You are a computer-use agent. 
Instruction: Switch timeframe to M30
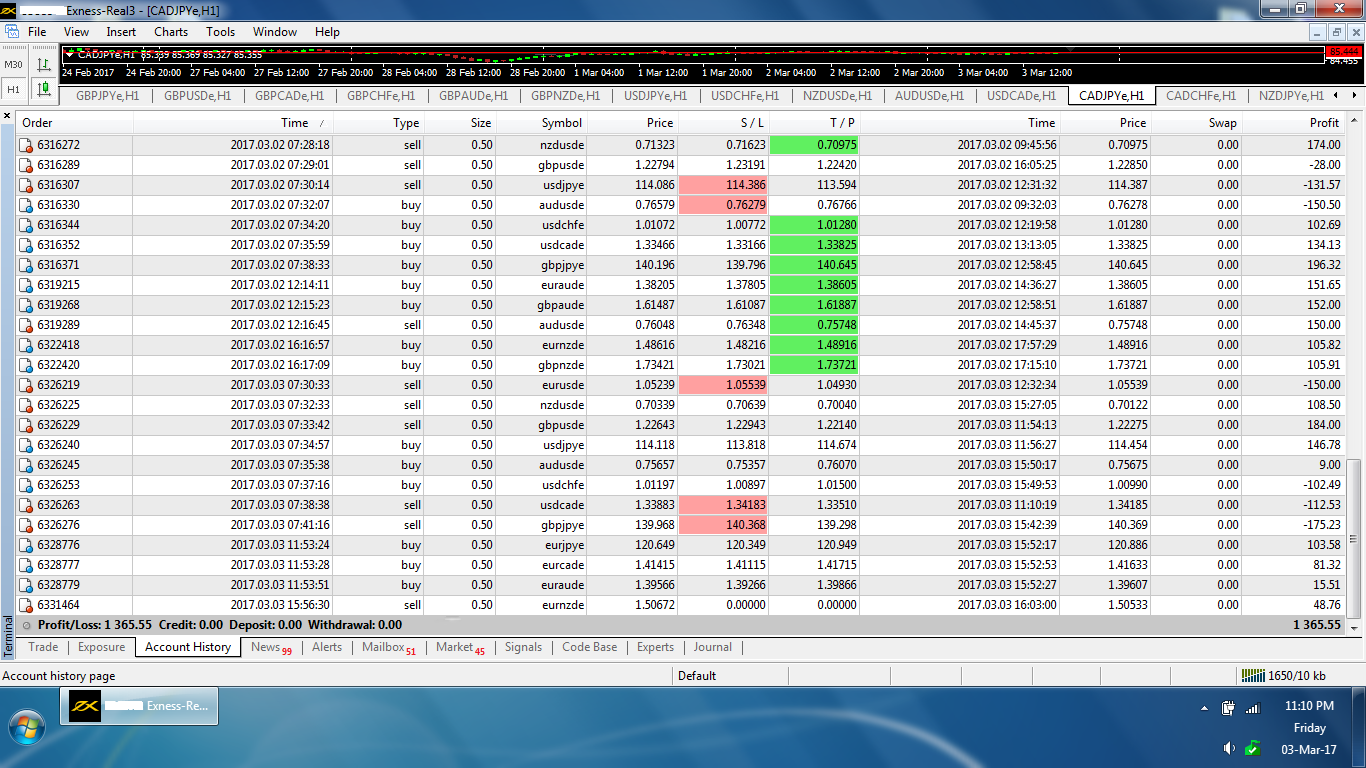point(13,64)
